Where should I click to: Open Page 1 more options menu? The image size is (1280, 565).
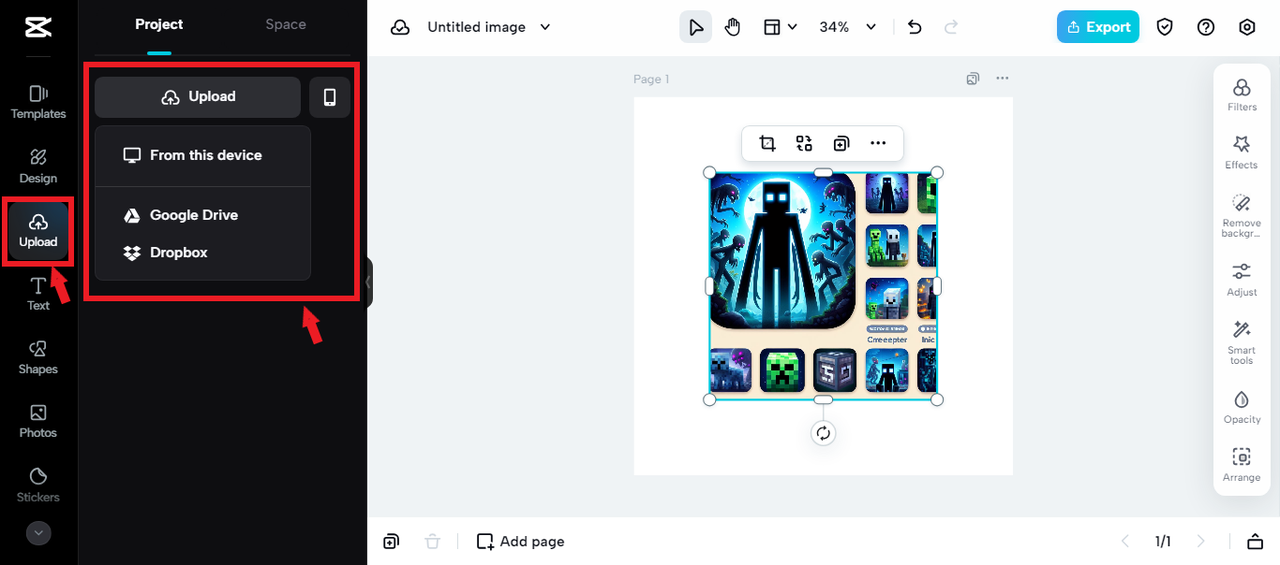click(1002, 78)
